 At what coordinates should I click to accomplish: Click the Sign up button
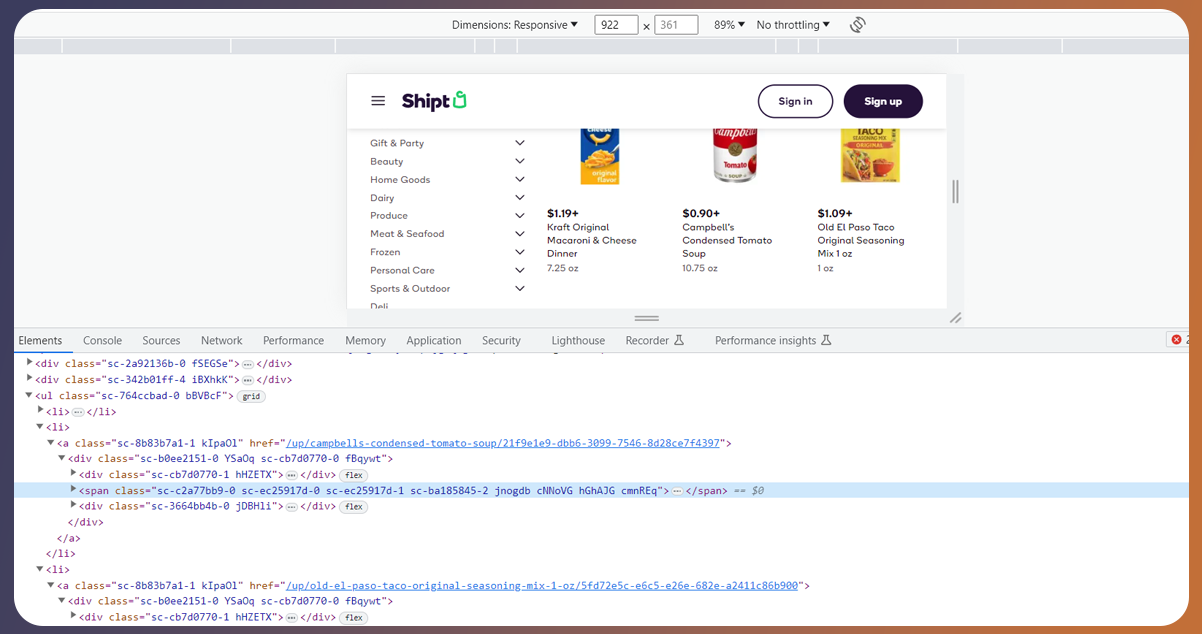point(883,100)
